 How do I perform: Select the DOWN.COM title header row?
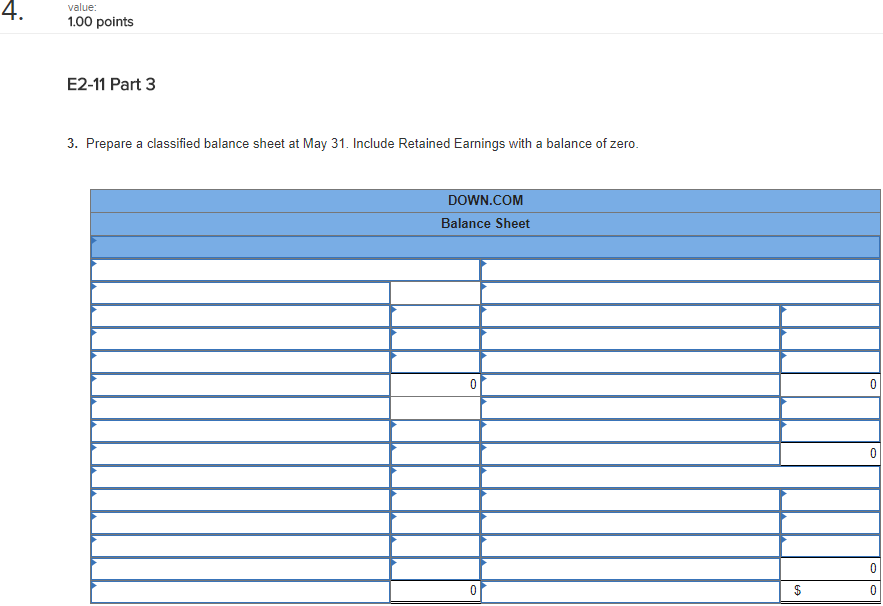[x=485, y=200]
